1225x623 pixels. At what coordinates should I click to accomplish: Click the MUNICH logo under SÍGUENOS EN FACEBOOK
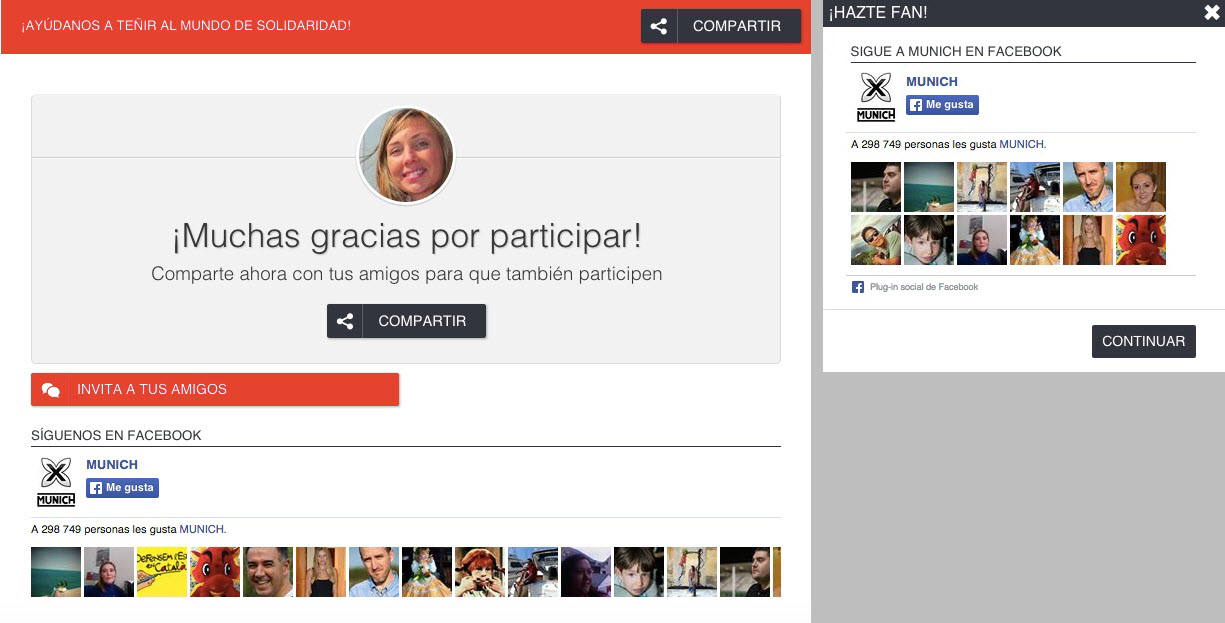[56, 482]
